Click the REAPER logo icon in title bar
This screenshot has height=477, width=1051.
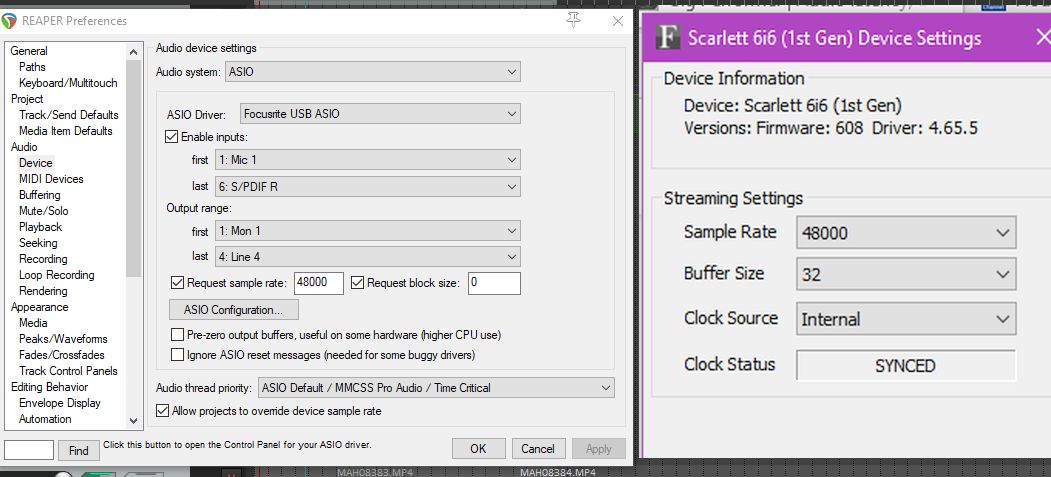pos(11,20)
